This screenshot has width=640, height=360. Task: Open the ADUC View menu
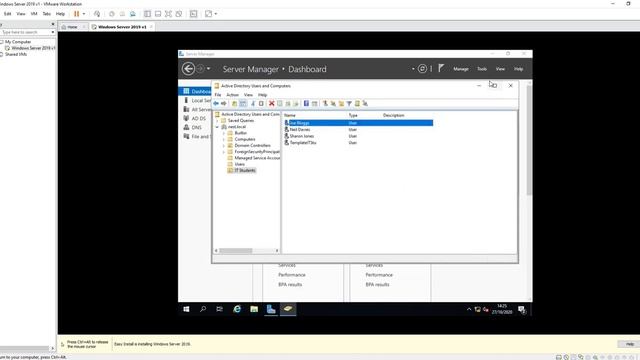248,95
